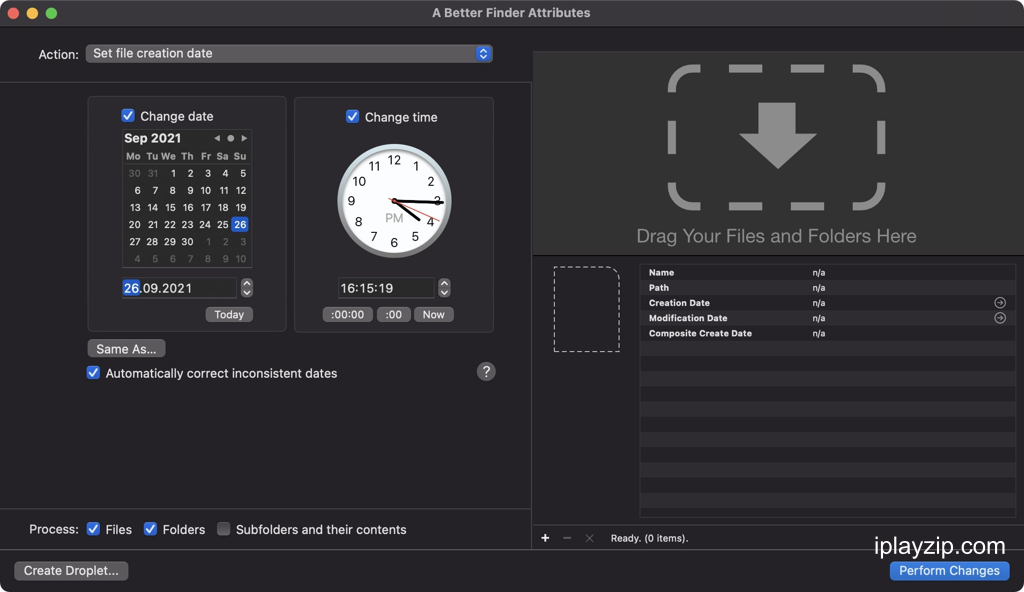
Task: Select September 26 in the calendar
Action: pos(240,224)
